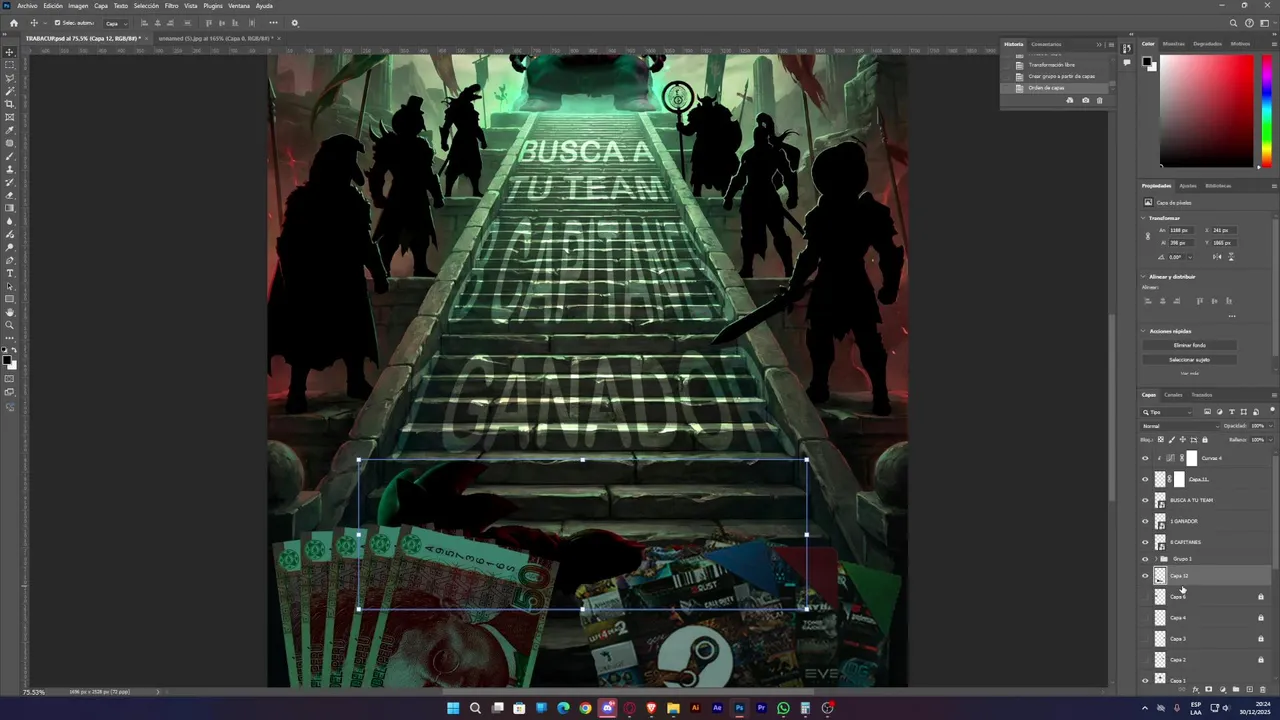The image size is (1280, 720).
Task: Open the Relleno value dropdown arrow
Action: pyautogui.click(x=1271, y=439)
